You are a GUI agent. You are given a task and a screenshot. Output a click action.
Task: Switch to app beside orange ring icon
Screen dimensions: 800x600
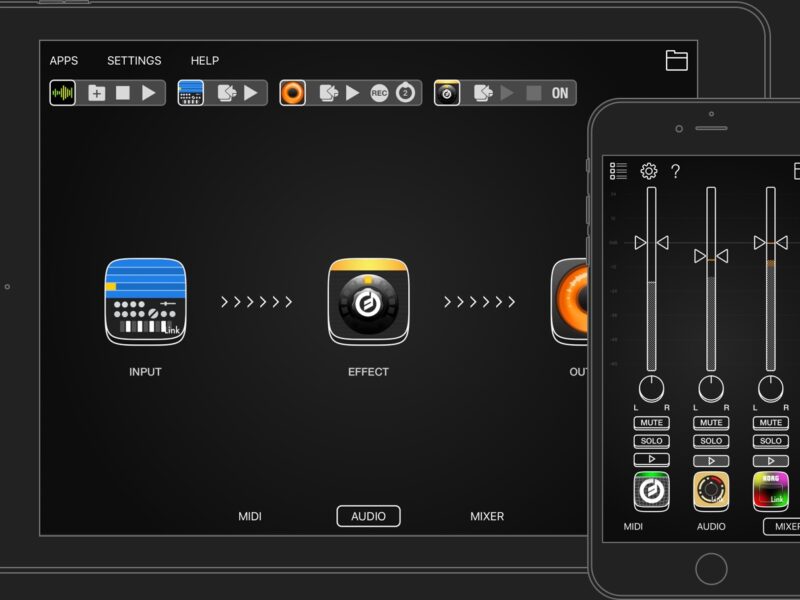(329, 93)
